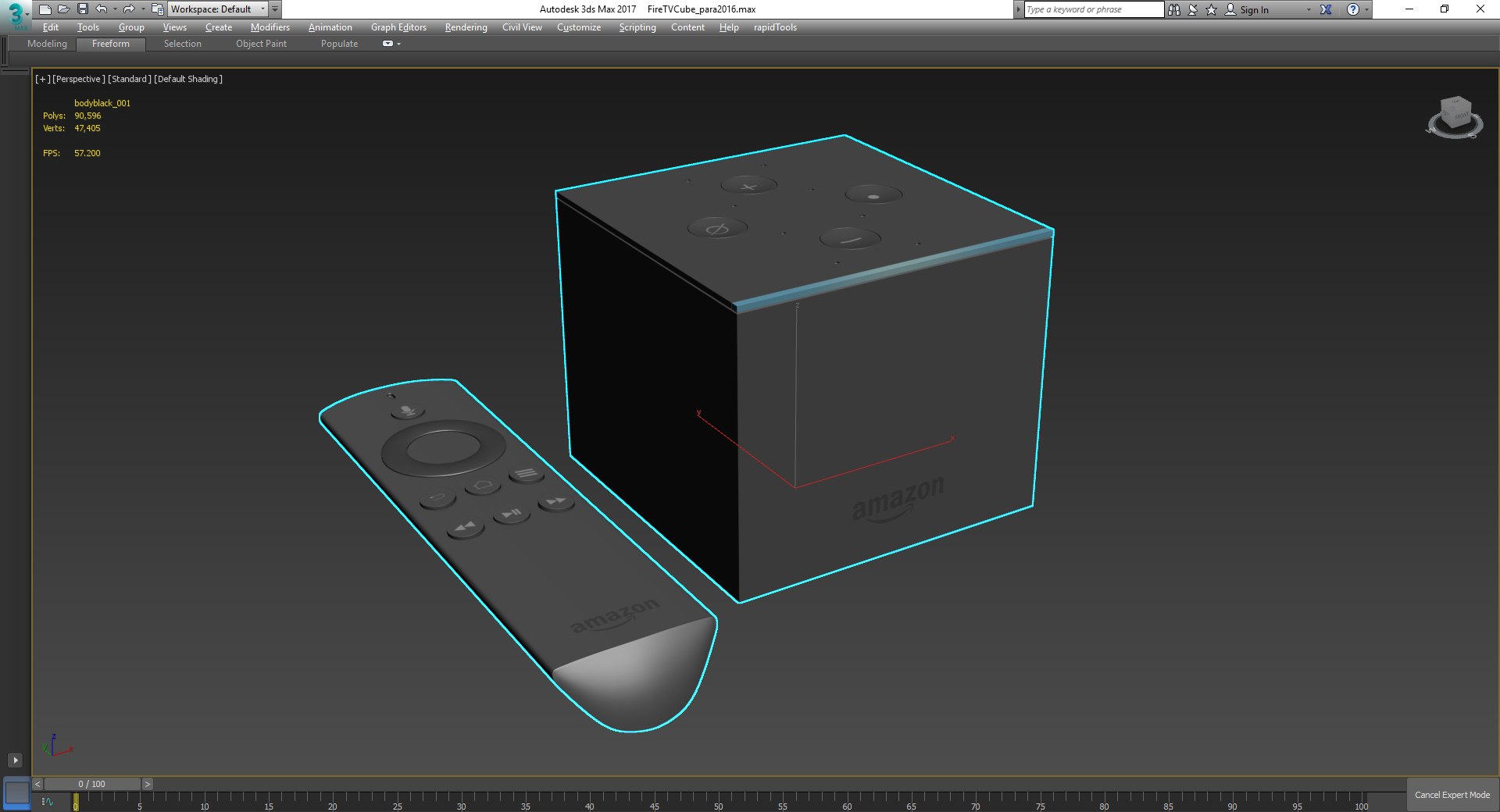Image resolution: width=1500 pixels, height=812 pixels.
Task: Click the Help question mark icon
Action: (x=1353, y=9)
